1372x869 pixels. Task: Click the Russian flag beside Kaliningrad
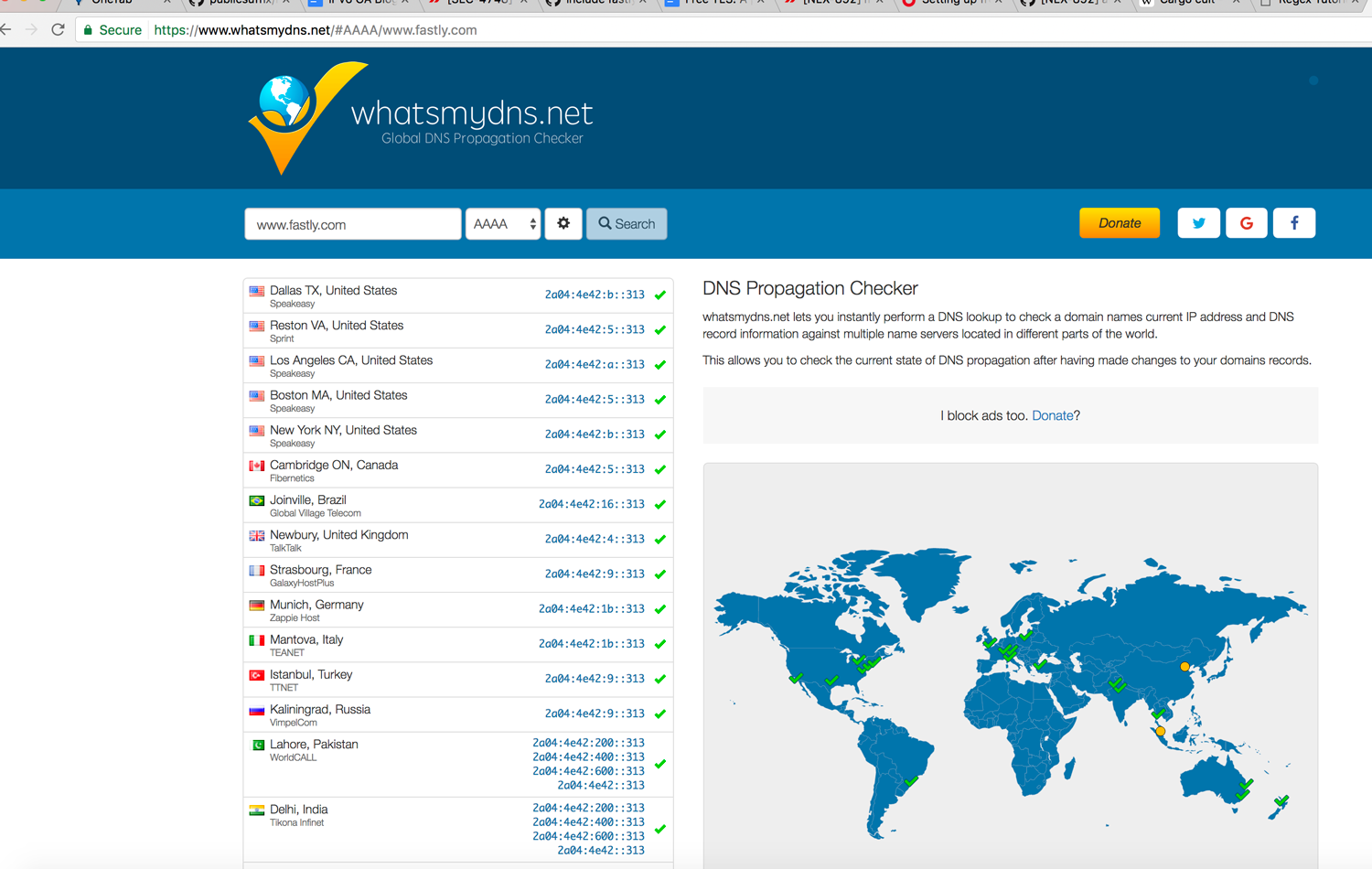tap(257, 711)
